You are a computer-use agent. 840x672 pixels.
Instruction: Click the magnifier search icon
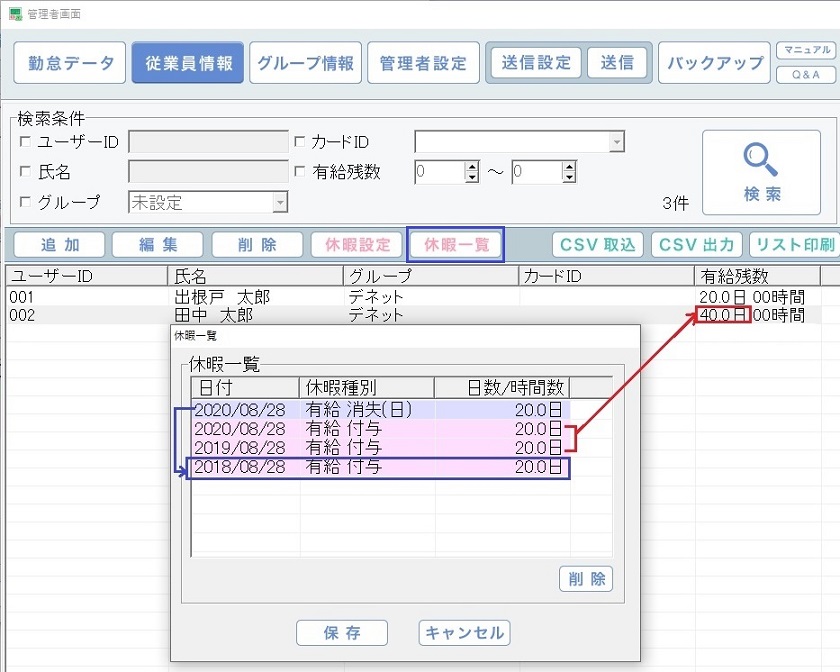[760, 159]
